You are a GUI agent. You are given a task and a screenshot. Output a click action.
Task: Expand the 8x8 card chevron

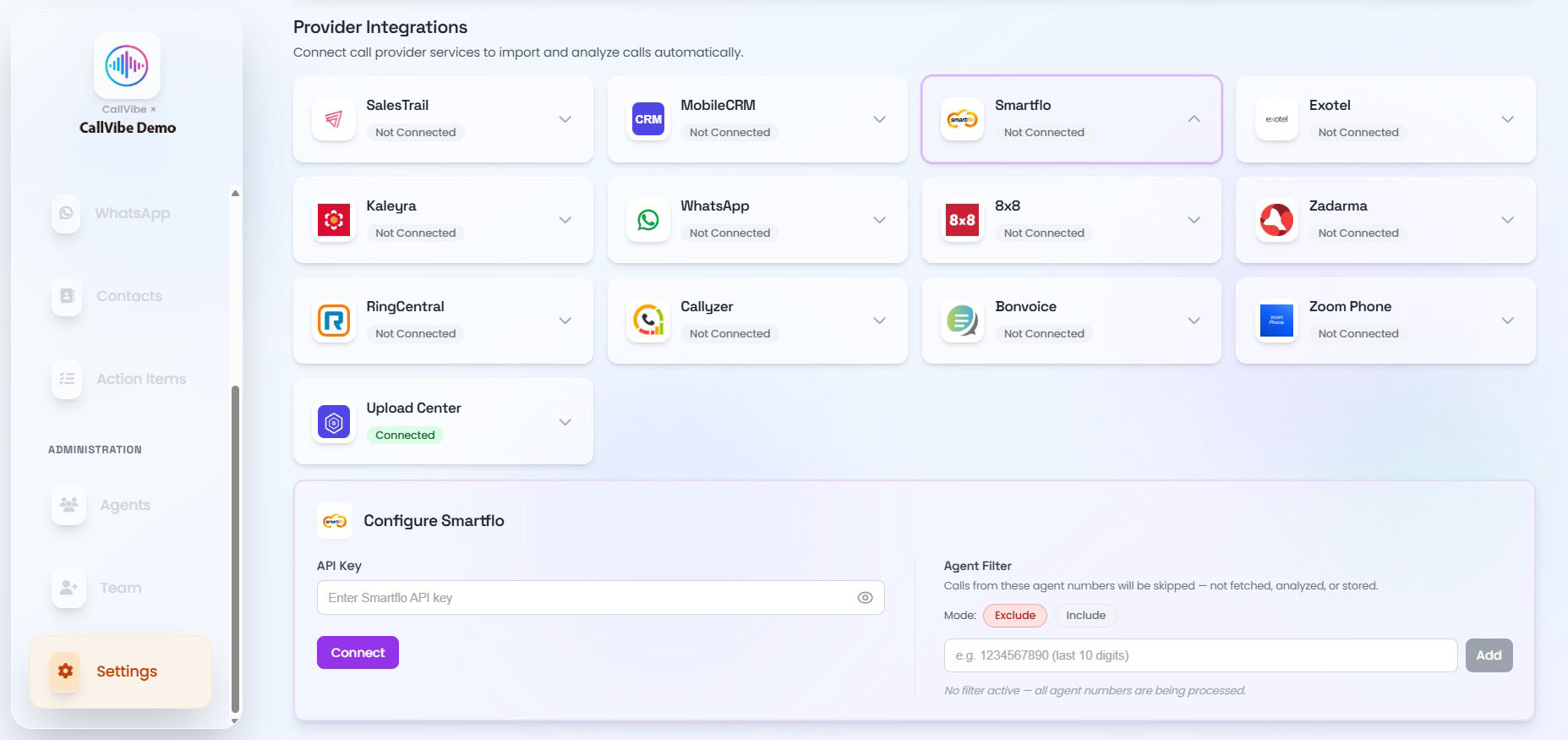(x=1194, y=220)
